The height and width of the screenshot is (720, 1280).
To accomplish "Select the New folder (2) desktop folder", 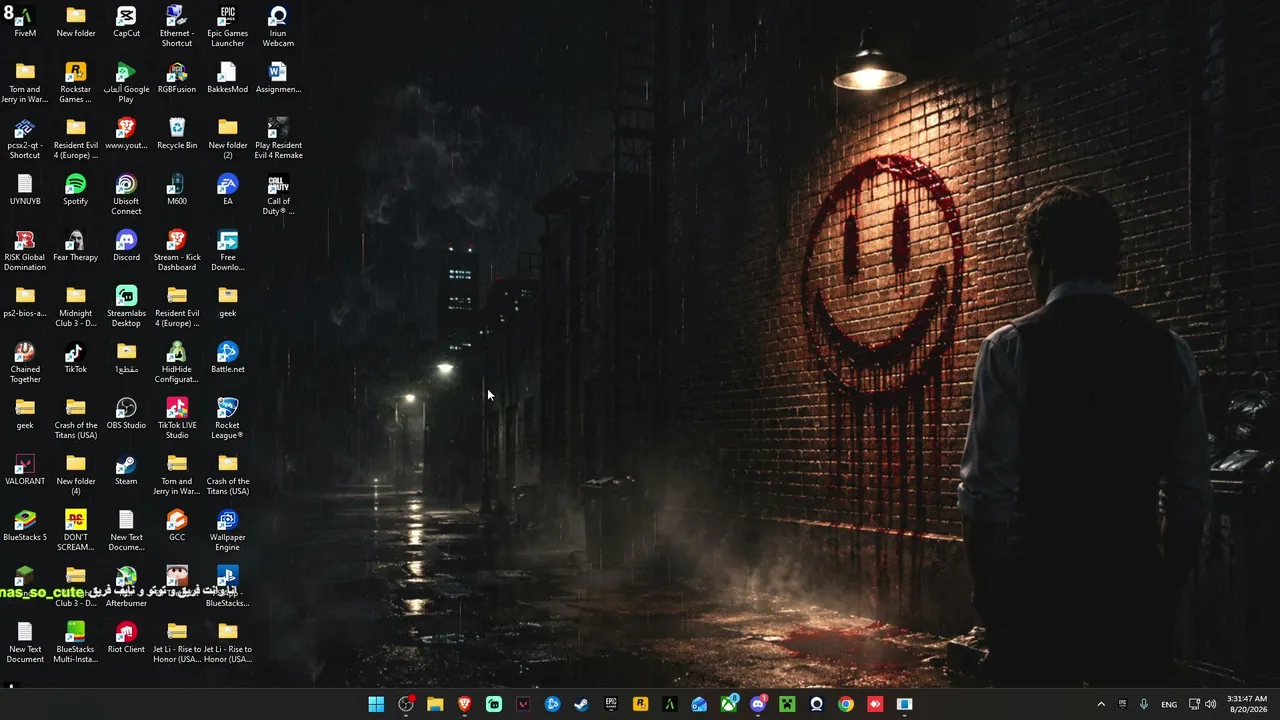I will [228, 138].
